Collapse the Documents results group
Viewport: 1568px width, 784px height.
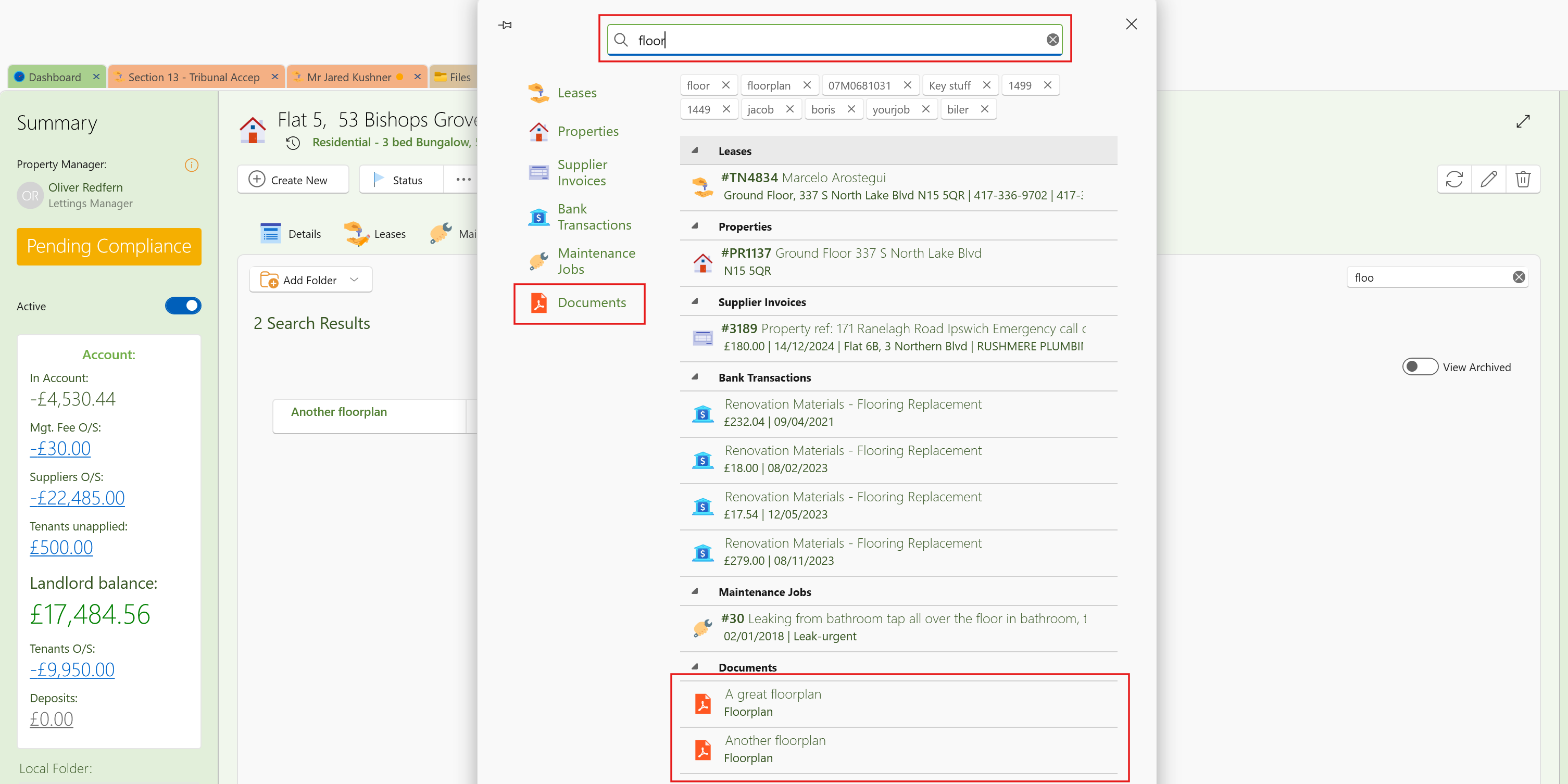[x=695, y=666]
